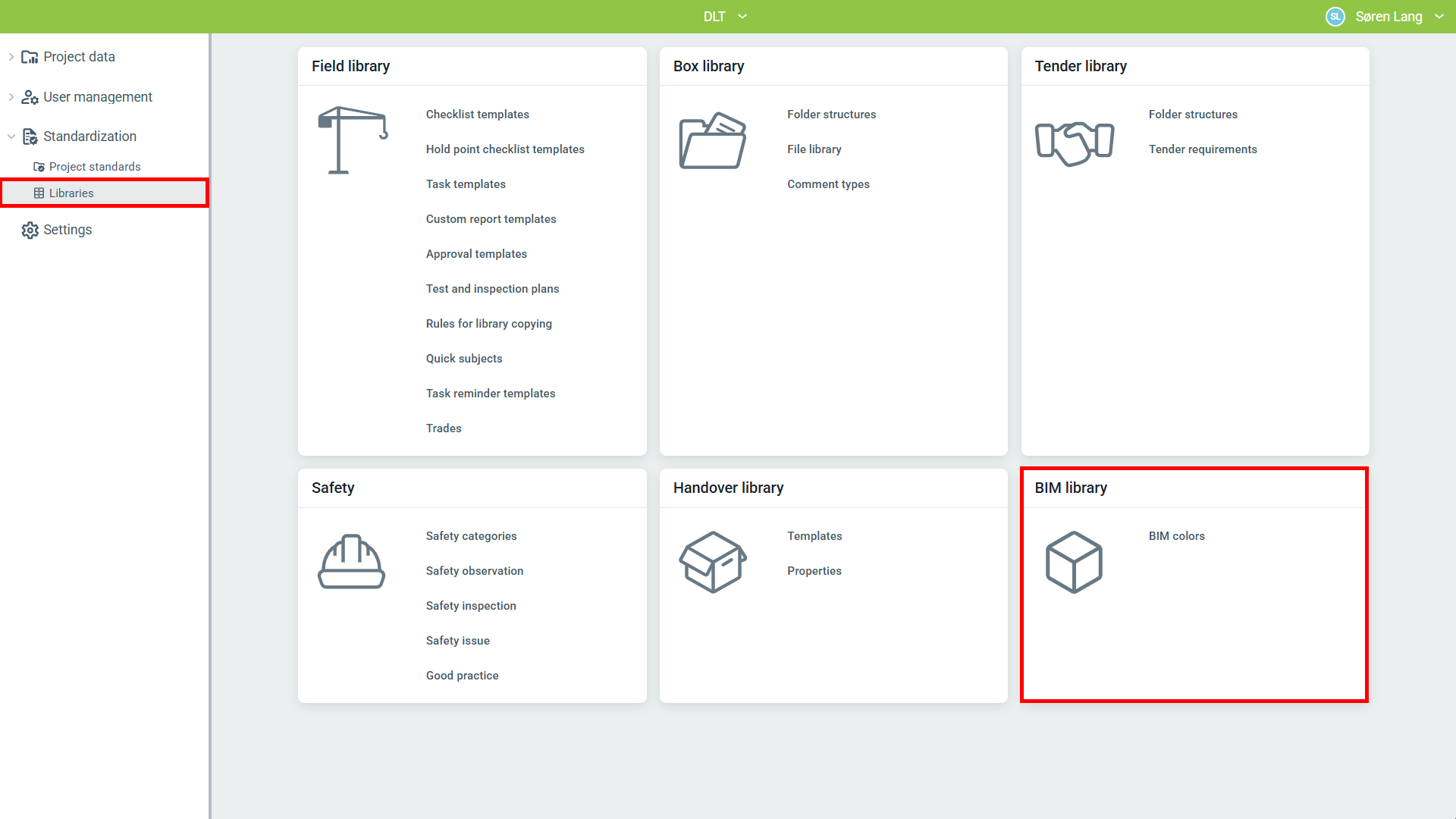The image size is (1456, 819).
Task: Click the Settings gear icon in sidebar
Action: click(30, 231)
